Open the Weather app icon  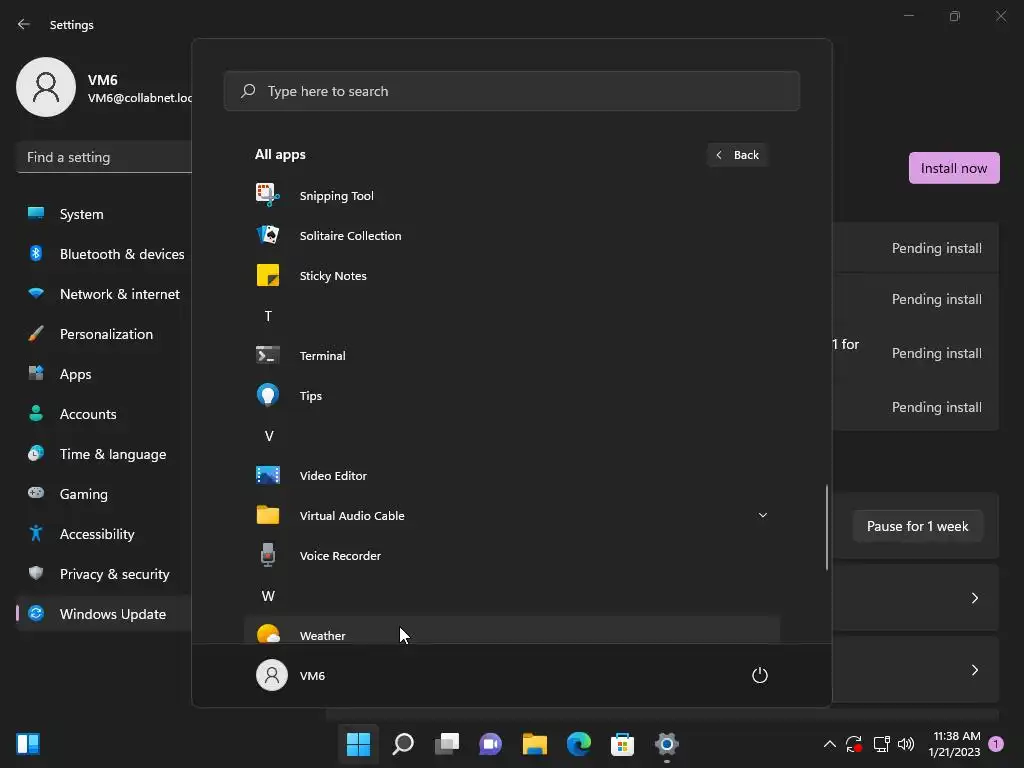tap(268, 633)
